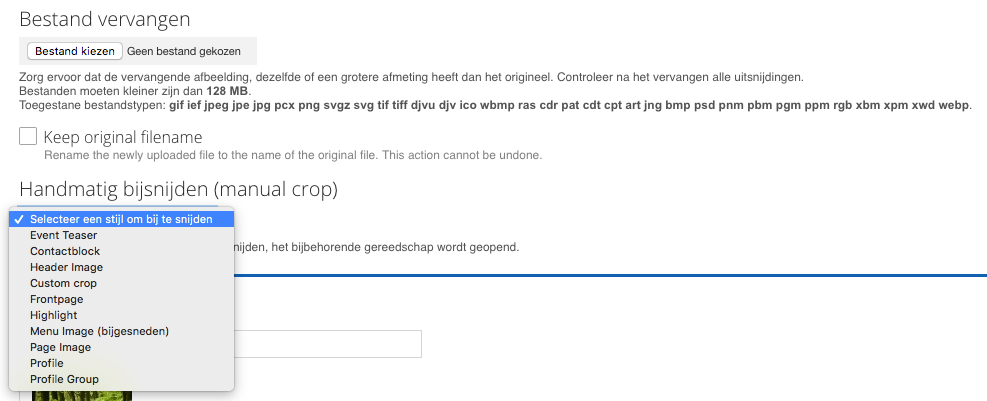Click the Bestand kiezen button
Viewport: 987px width, 401px height.
pos(75,51)
